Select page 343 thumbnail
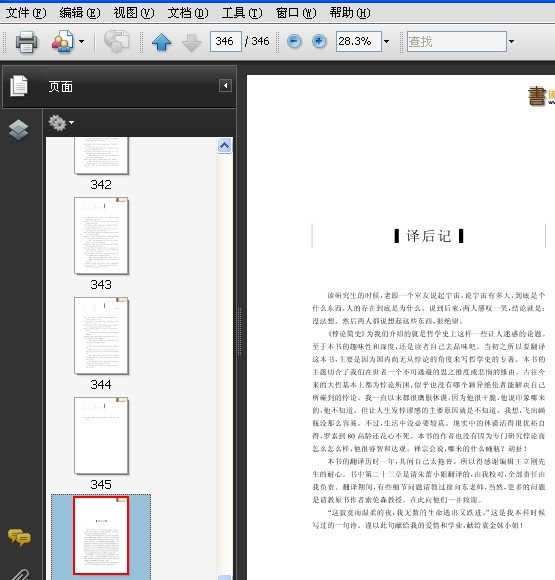This screenshot has width=555, height=580. coord(101,236)
